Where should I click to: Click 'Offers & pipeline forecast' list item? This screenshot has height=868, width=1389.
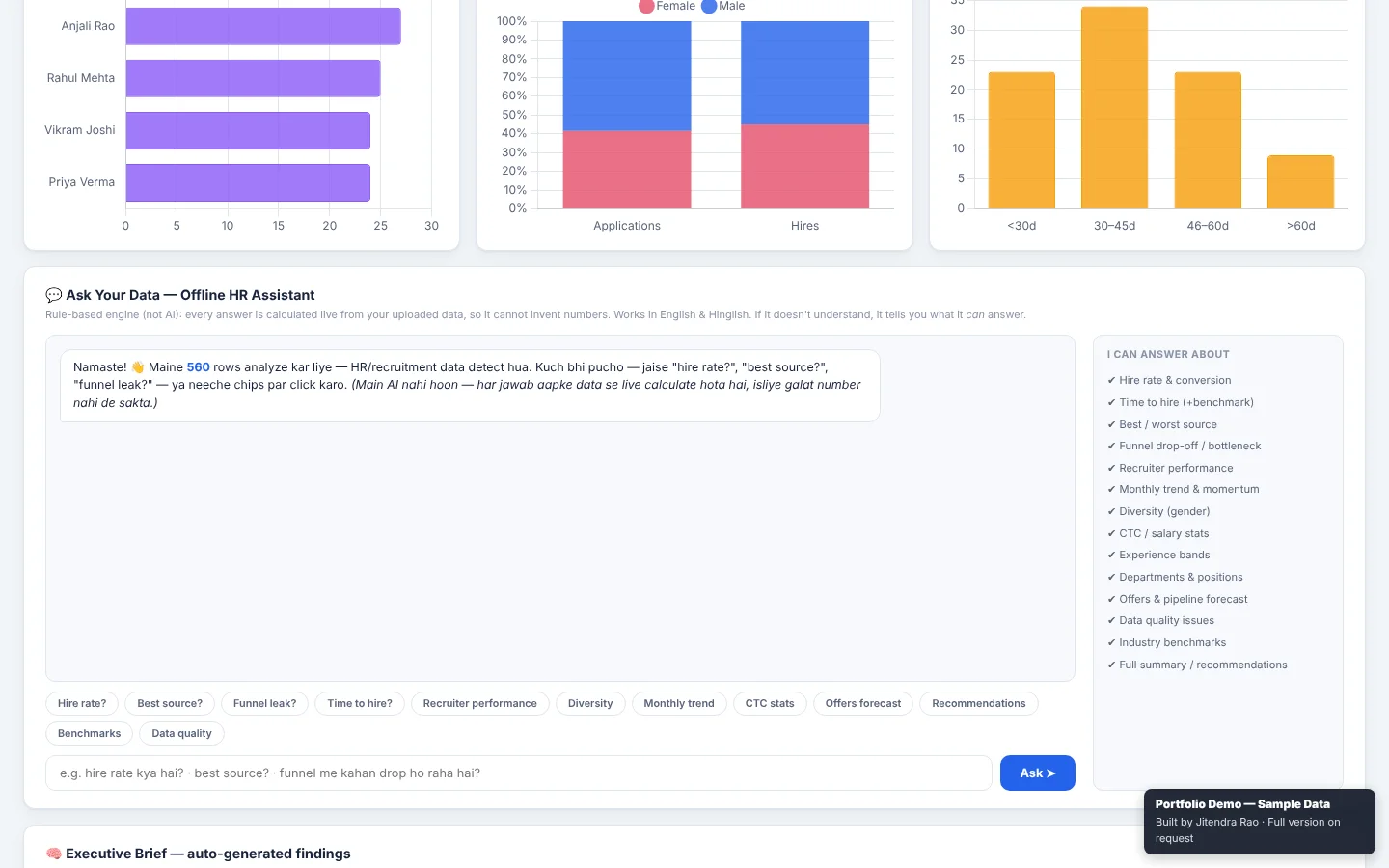[1178, 599]
